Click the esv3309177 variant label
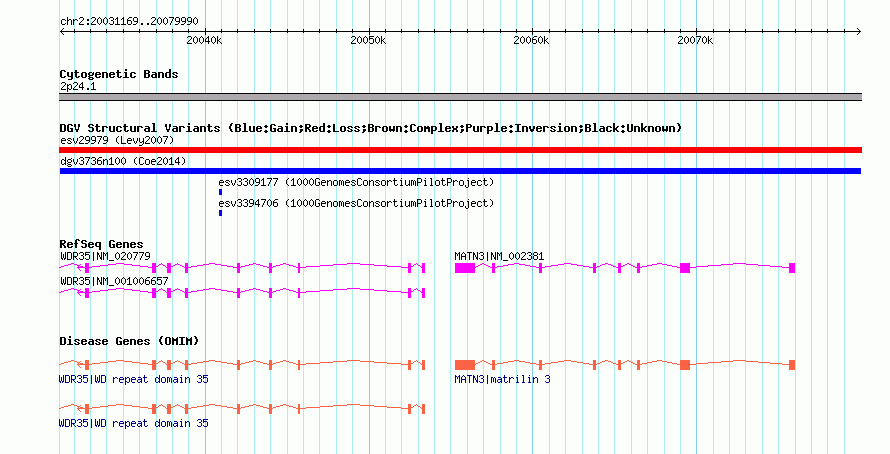The height and width of the screenshot is (454, 890). tap(356, 182)
